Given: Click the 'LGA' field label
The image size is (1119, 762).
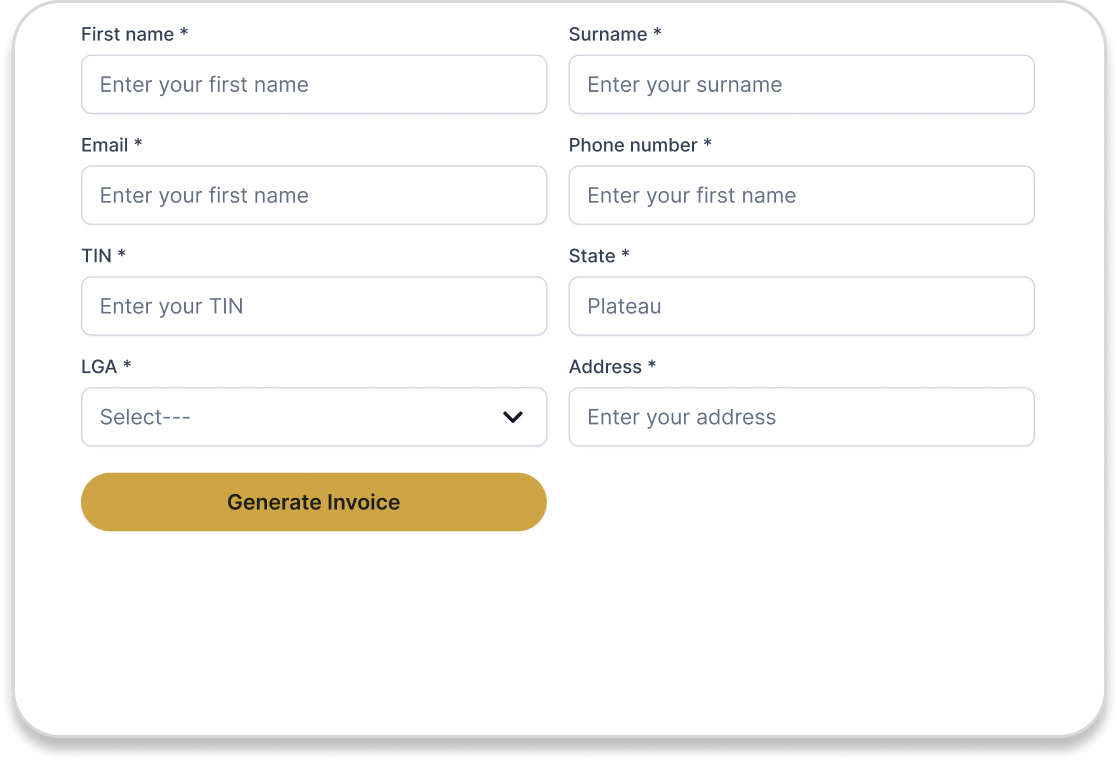Looking at the screenshot, I should [x=99, y=368].
